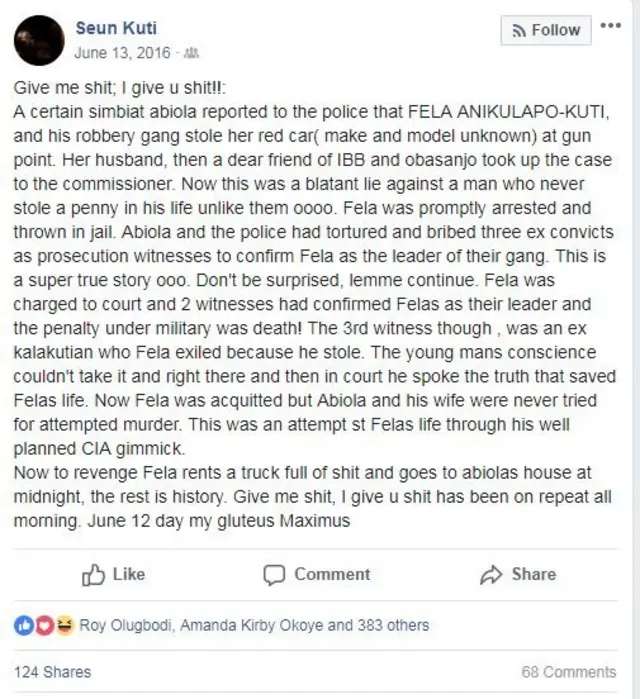640x699 pixels.
Task: Open Seun Kuti's profile picture
Action: point(38,39)
